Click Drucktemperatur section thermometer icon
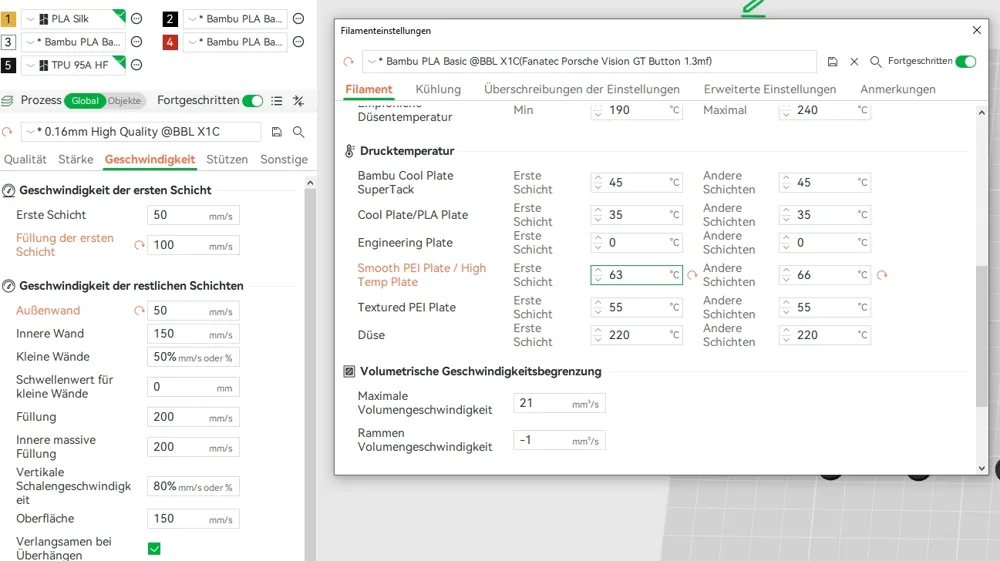This screenshot has width=1000, height=561. 349,151
